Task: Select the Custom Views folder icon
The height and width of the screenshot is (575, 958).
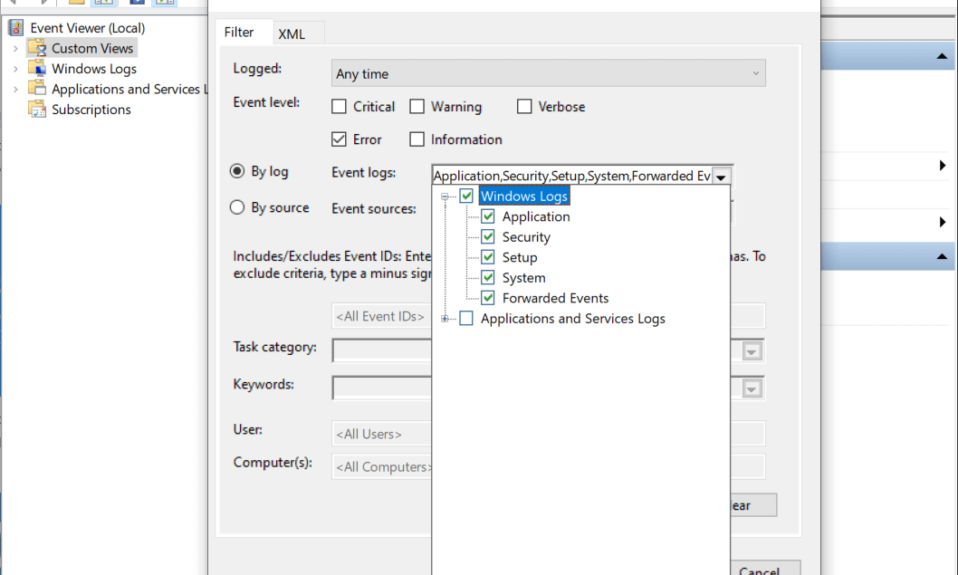Action: coord(37,48)
